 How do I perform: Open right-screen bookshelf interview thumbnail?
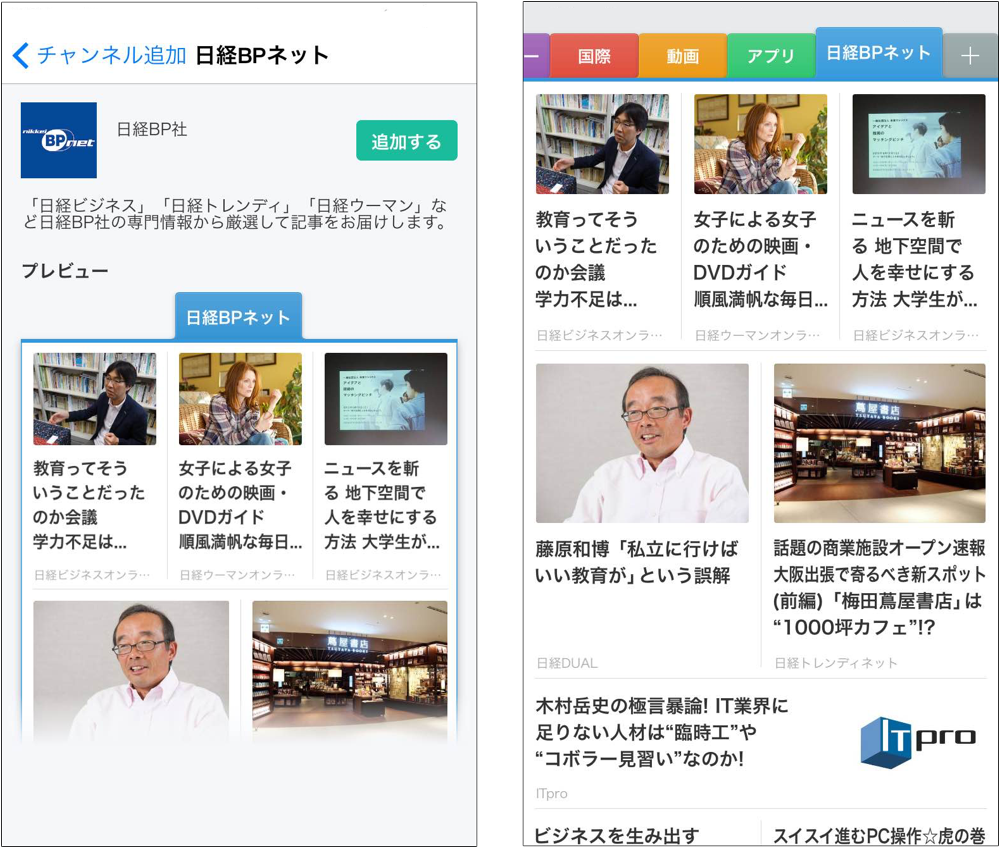tap(602, 144)
